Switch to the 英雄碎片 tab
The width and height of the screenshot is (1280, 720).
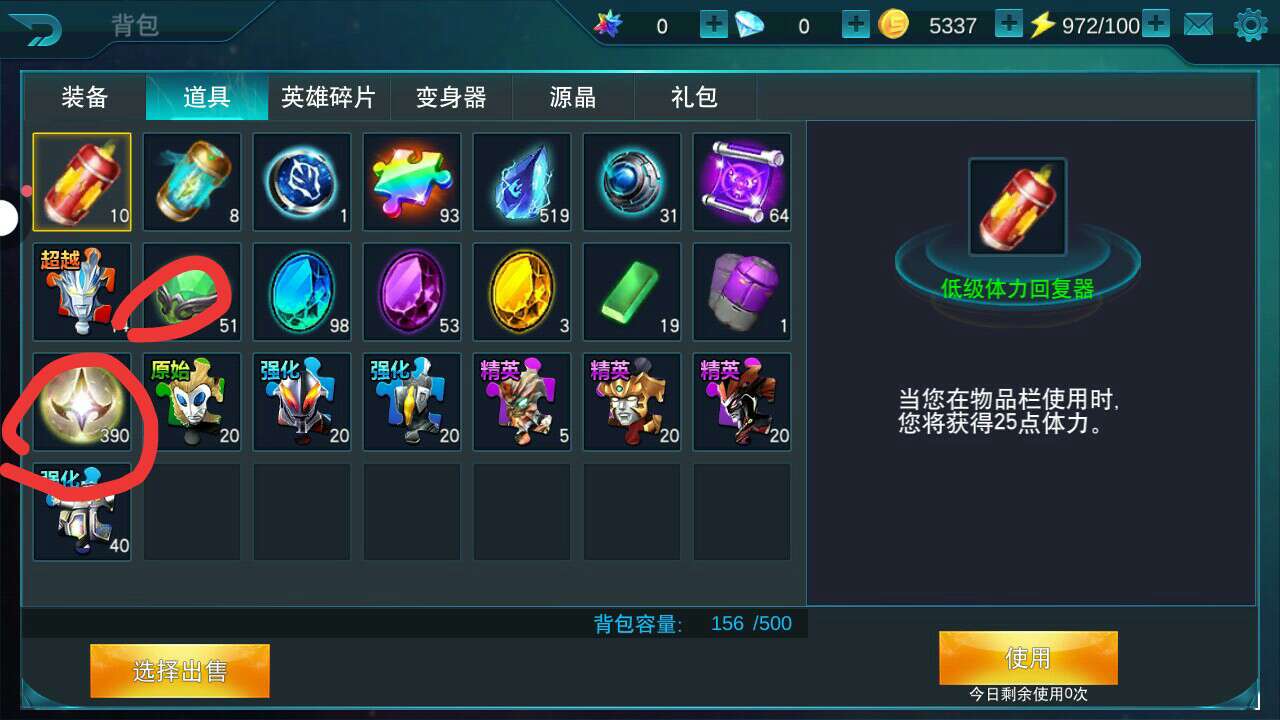click(329, 97)
